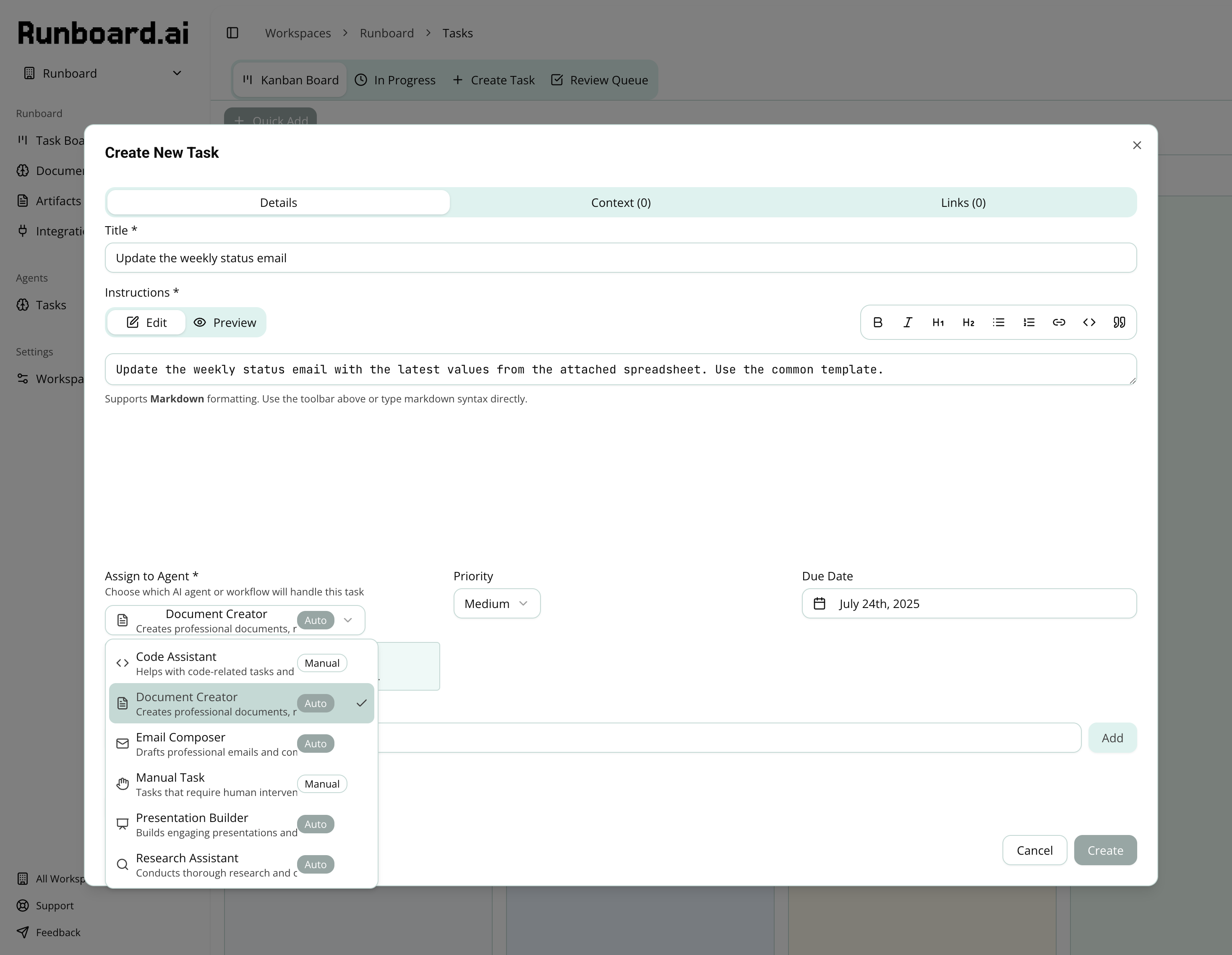Click into the Title input field
Viewport: 1232px width, 955px height.
(x=621, y=258)
